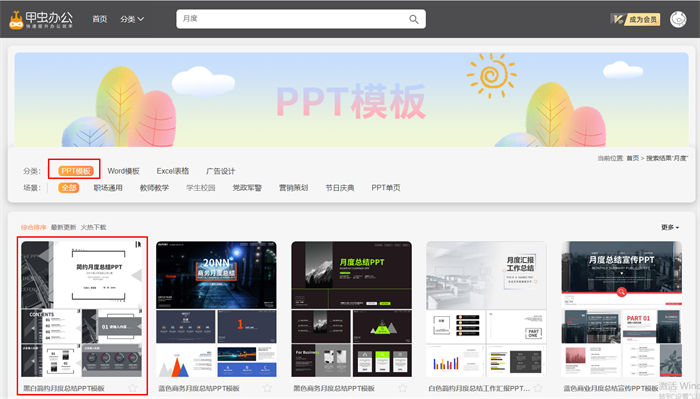Filter by 学生校园 scene

pos(201,187)
